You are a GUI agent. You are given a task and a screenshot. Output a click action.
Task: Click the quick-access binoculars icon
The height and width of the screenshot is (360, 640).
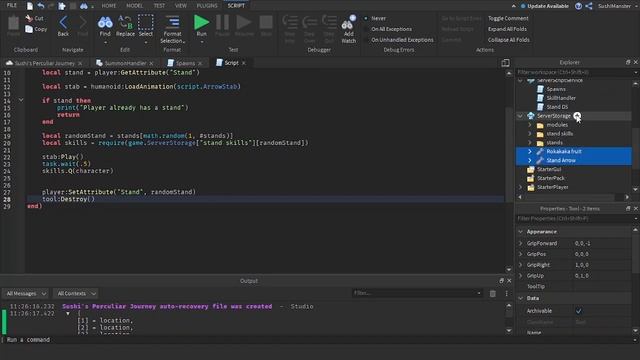83,6
